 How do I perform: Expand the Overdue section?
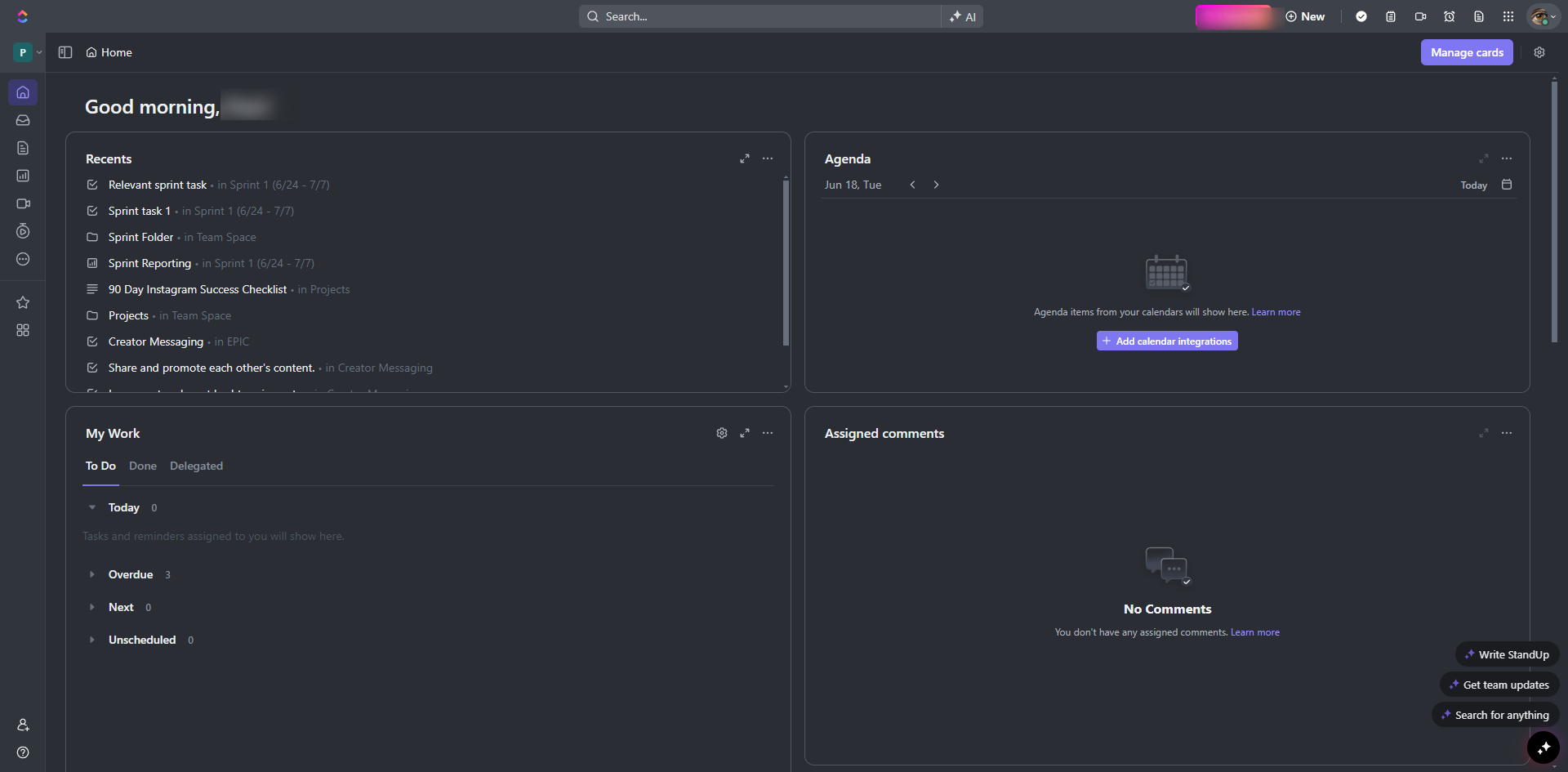(x=92, y=574)
